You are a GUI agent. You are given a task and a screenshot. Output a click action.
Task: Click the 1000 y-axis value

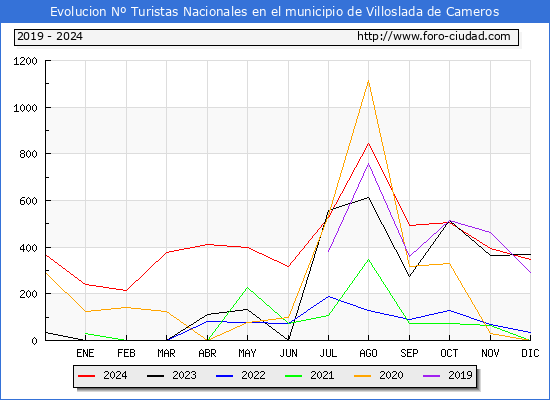pos(25,108)
